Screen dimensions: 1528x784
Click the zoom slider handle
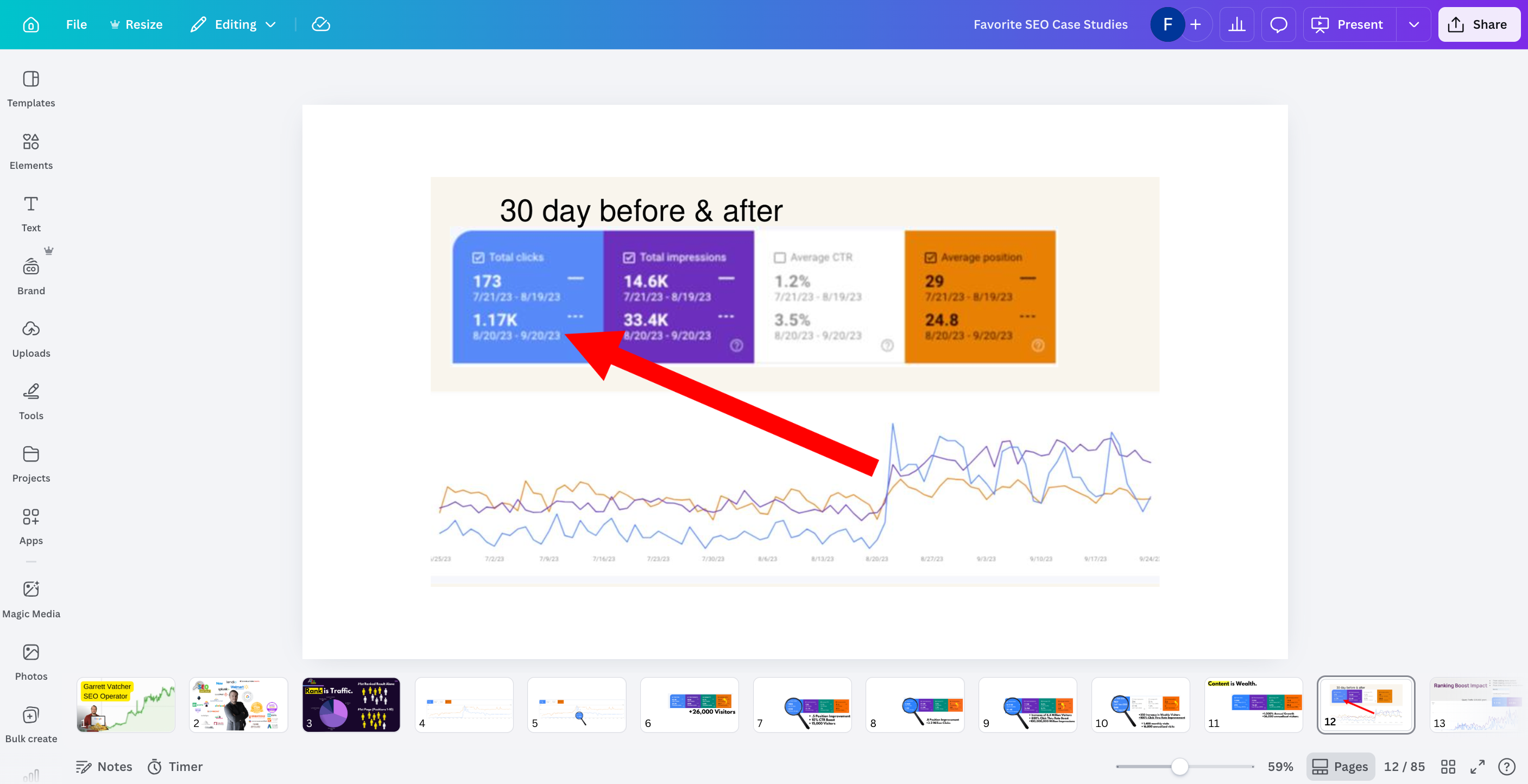click(x=1179, y=766)
